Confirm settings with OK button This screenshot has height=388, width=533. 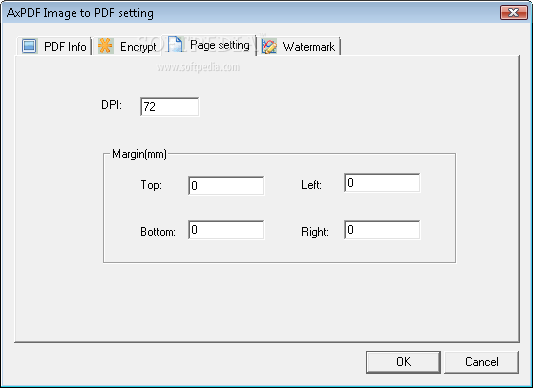point(403,362)
